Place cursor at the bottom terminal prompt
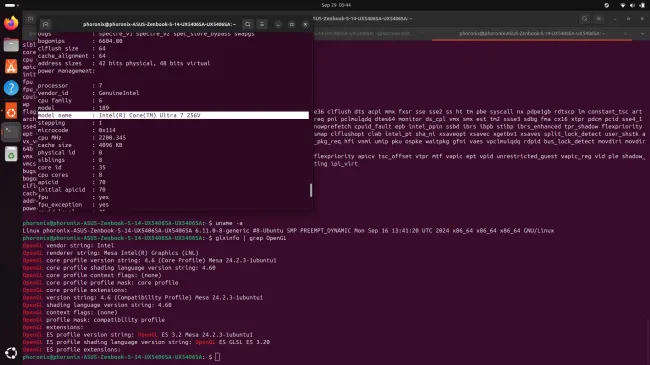 coord(218,357)
